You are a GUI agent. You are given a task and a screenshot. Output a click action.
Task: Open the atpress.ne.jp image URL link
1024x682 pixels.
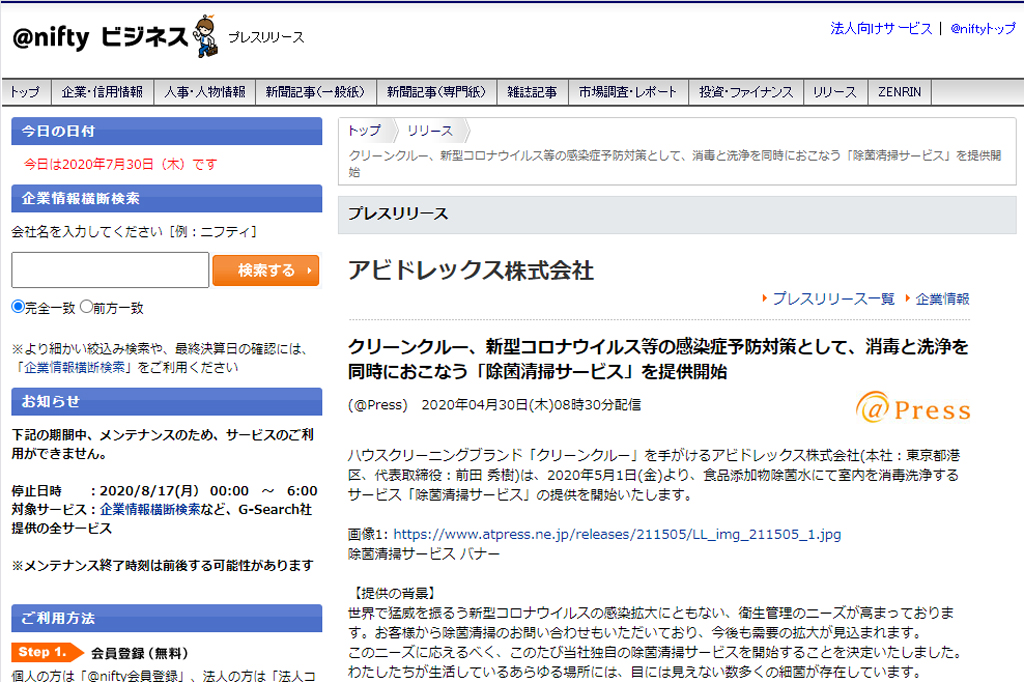point(617,534)
